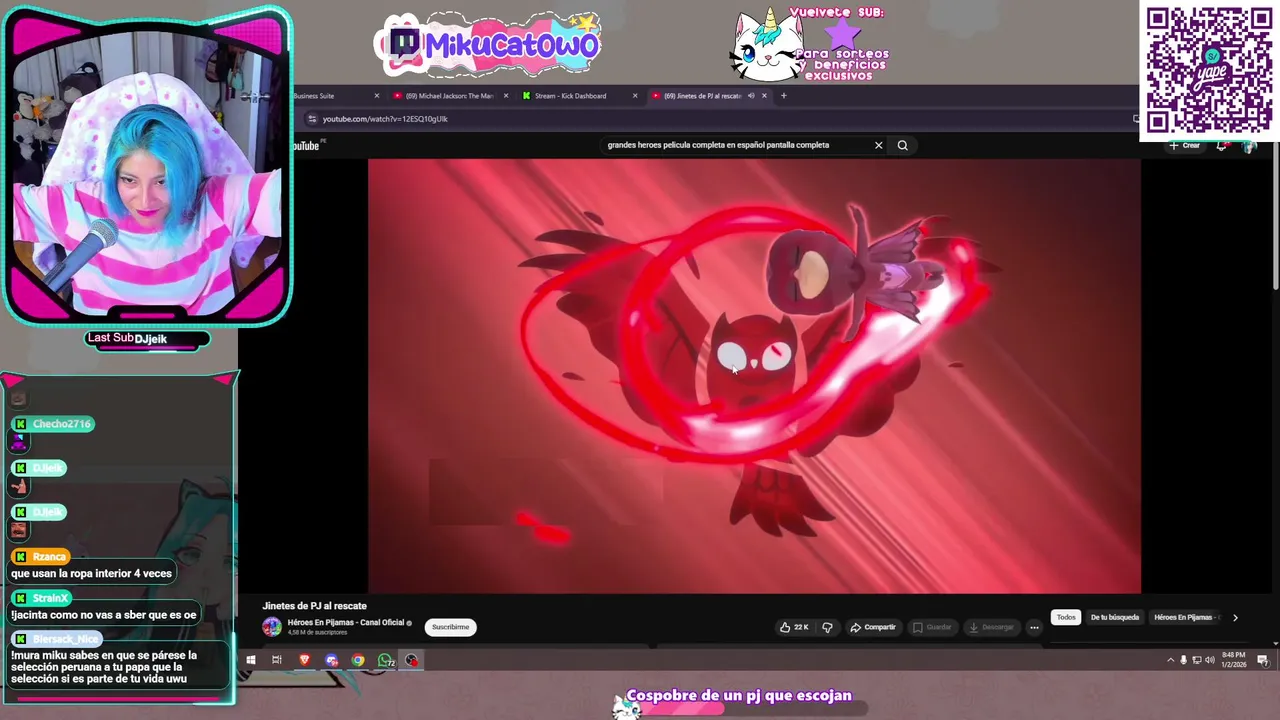This screenshot has width=1280, height=720.
Task: Go to YouTube home logo
Action: pyautogui.click(x=305, y=146)
